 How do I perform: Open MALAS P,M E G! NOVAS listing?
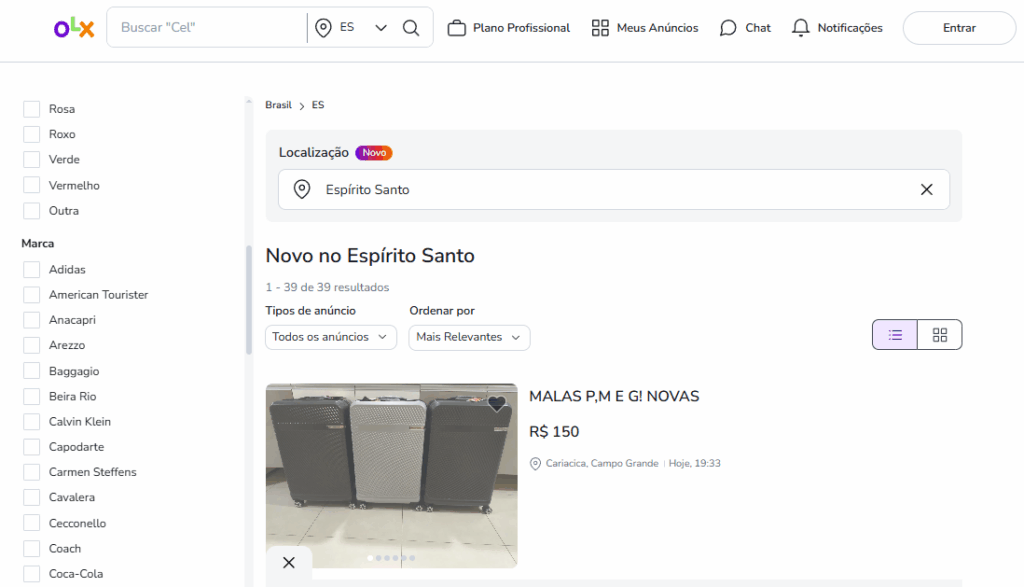[x=613, y=397]
